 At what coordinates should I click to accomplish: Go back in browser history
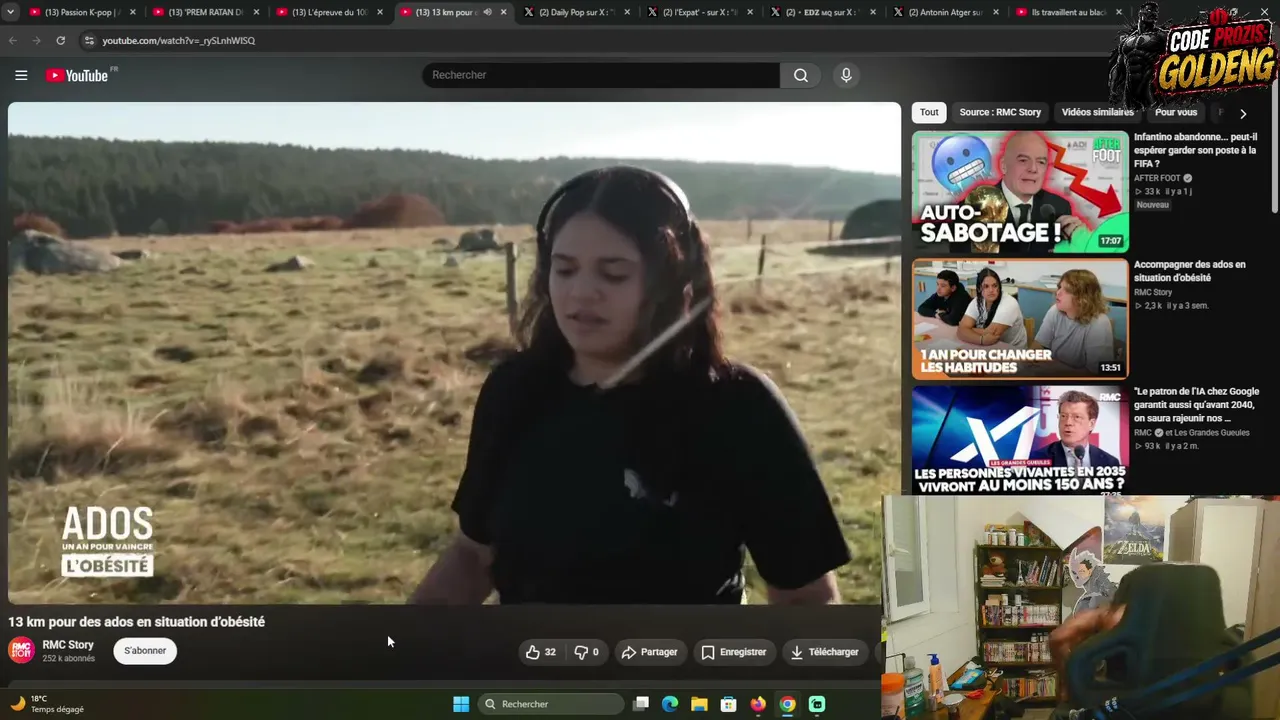(13, 40)
